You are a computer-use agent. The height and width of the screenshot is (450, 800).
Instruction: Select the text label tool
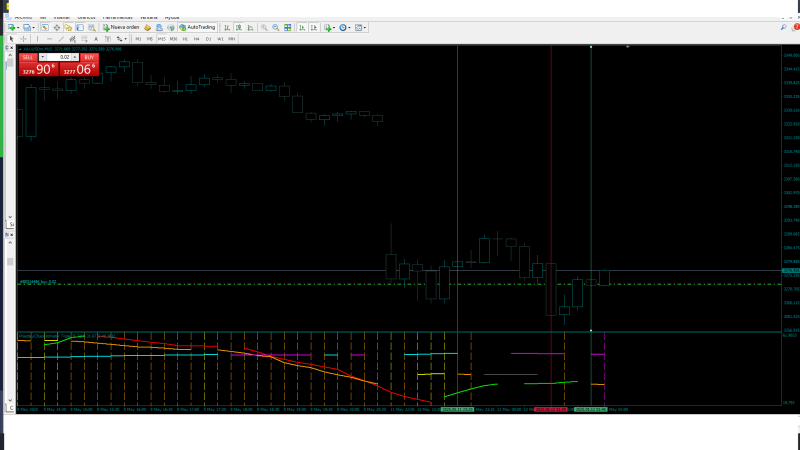tap(108, 39)
